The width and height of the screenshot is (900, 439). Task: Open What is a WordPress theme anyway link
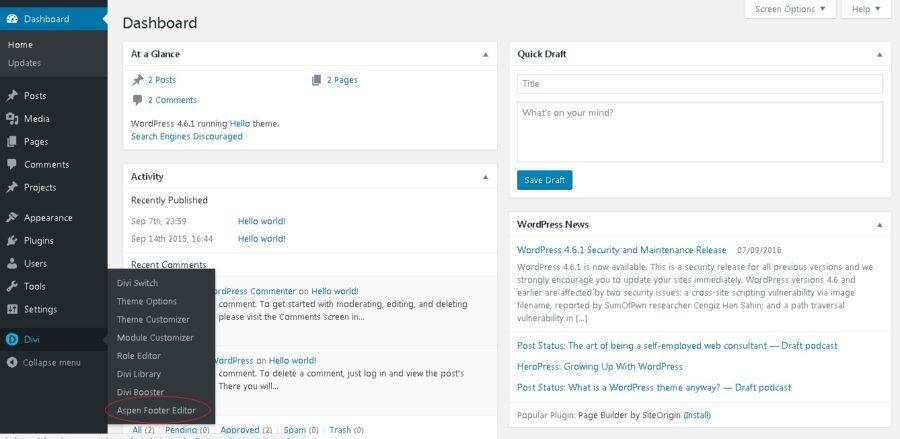click(654, 387)
